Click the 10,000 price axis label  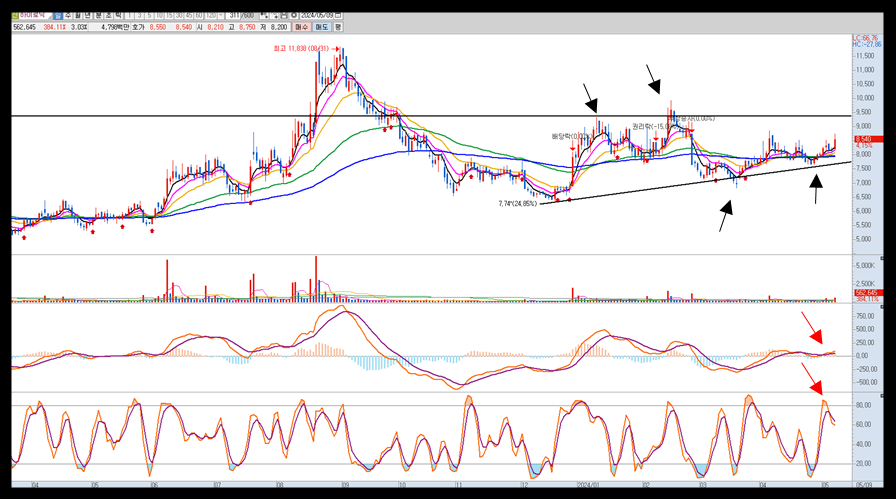[x=865, y=98]
